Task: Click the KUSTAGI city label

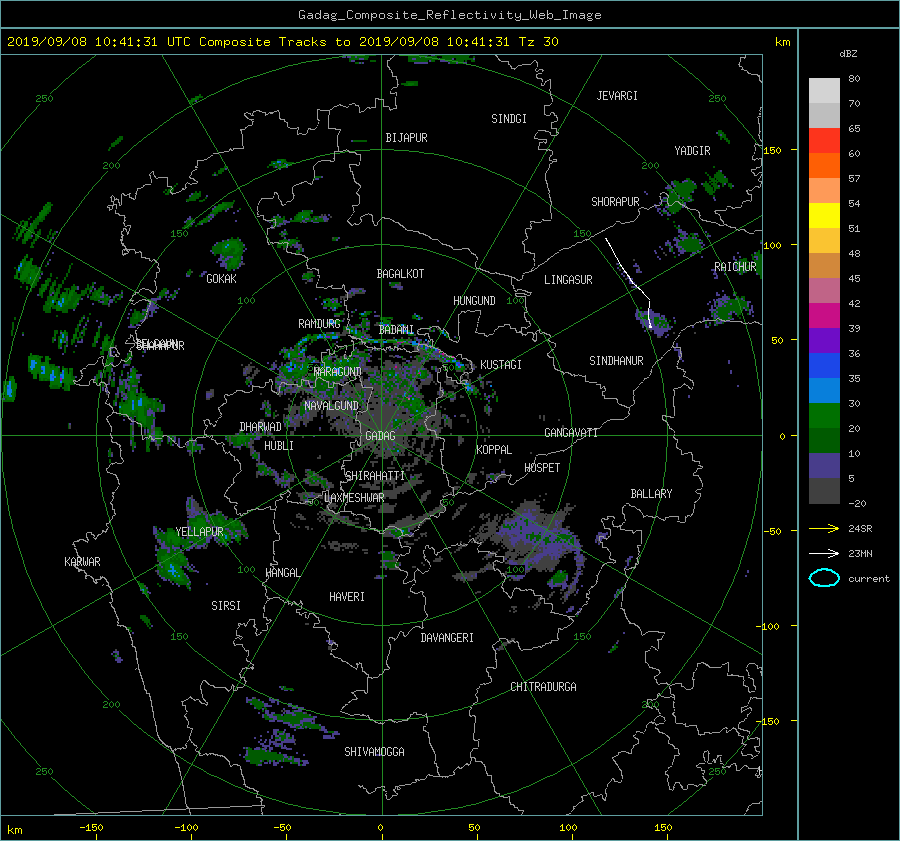Action: [x=501, y=365]
